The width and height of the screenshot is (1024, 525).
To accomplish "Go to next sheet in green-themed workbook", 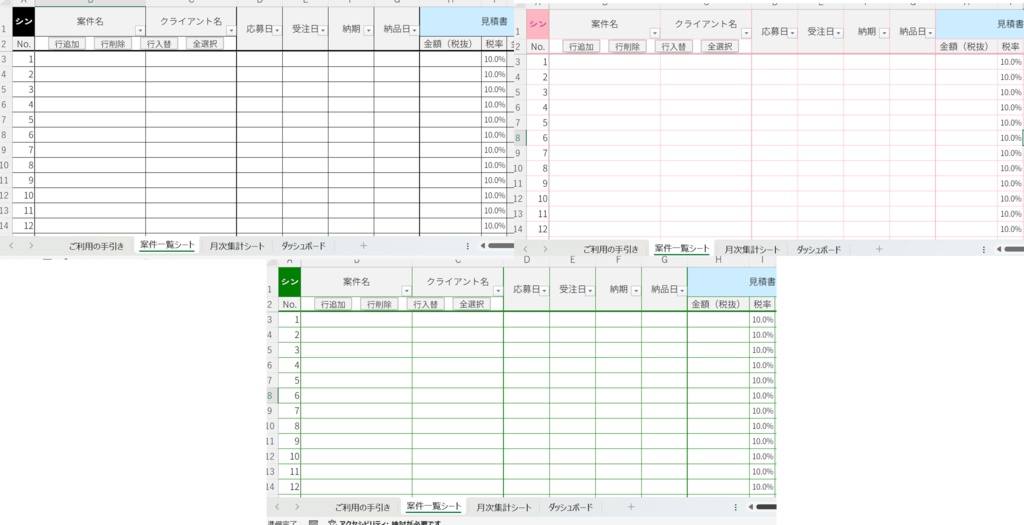I will [x=297, y=507].
